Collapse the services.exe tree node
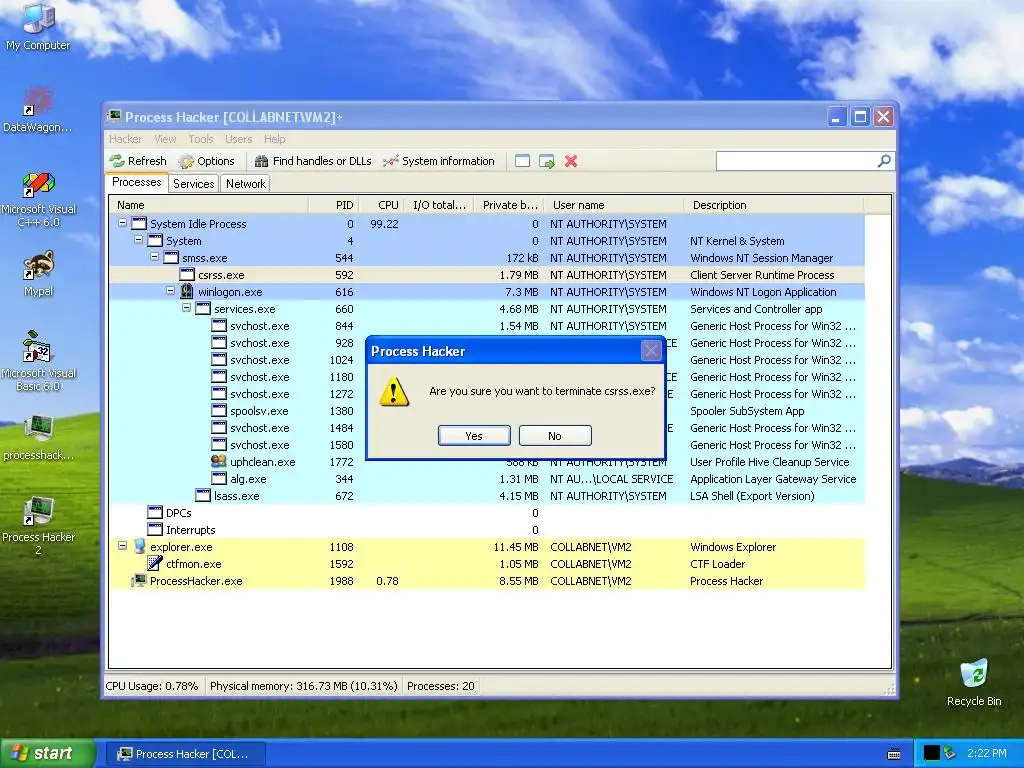Image resolution: width=1024 pixels, height=768 pixels. 186,308
